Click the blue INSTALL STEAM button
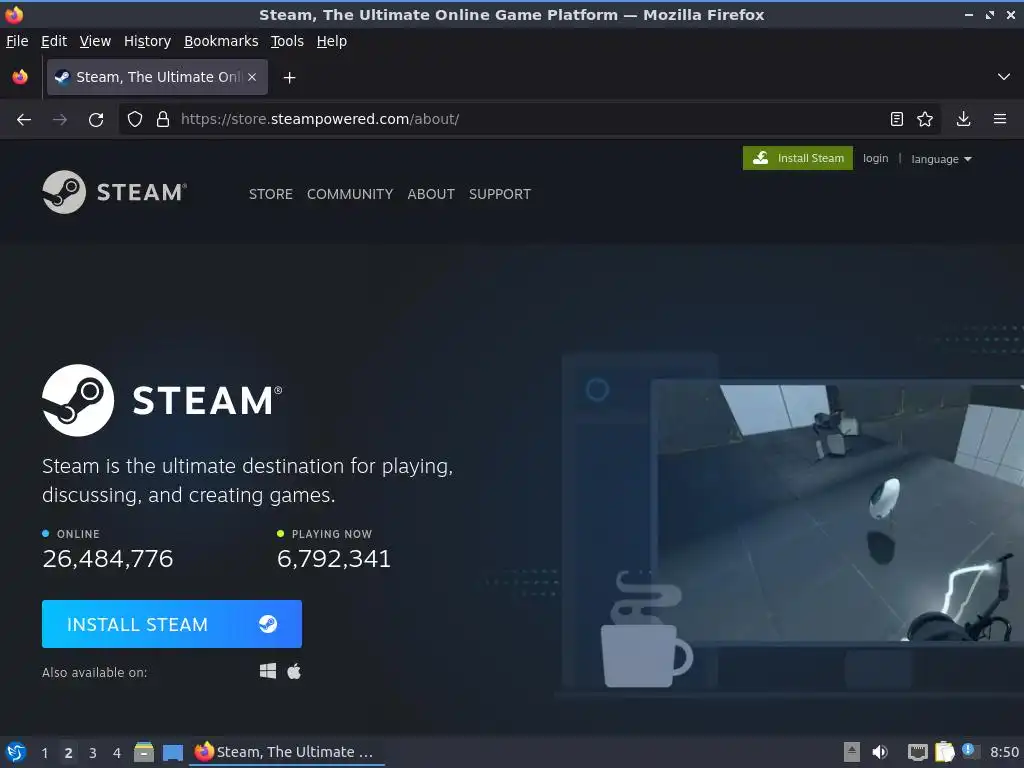The height and width of the screenshot is (768, 1024). click(x=172, y=624)
